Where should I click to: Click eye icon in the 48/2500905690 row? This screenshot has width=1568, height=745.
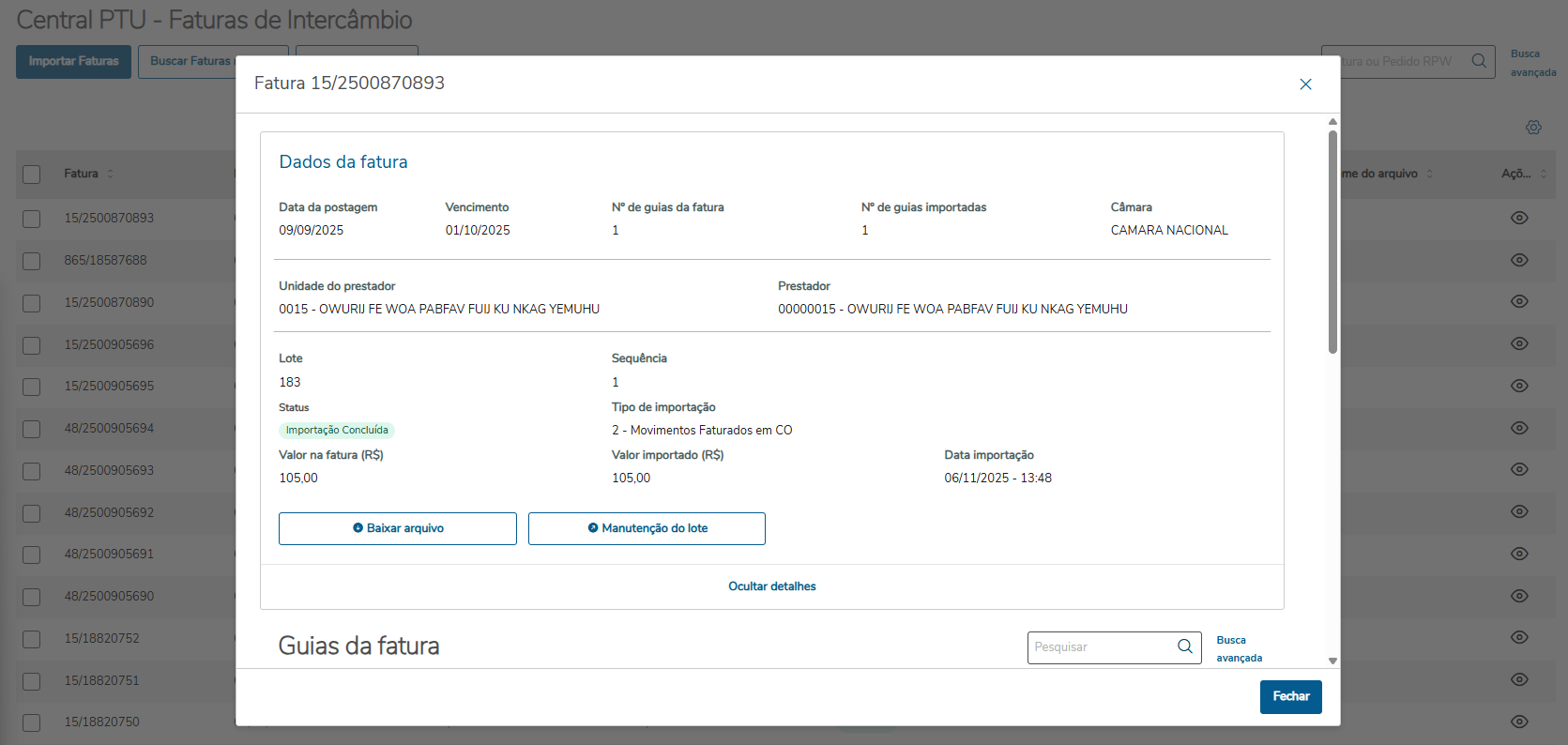(x=1519, y=596)
